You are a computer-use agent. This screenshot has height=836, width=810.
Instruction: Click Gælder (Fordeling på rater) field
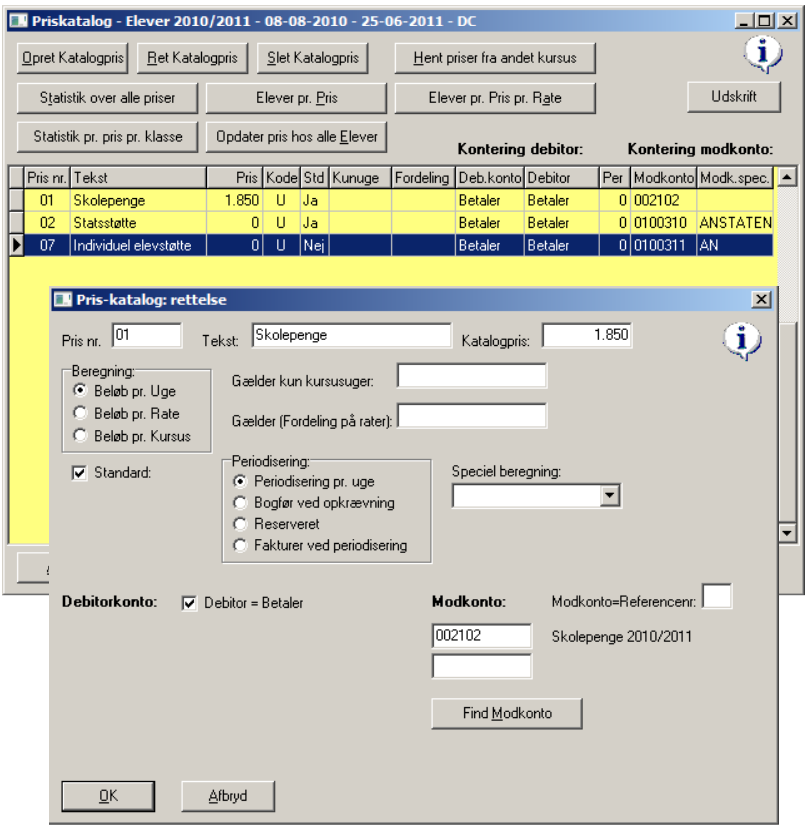pos(472,416)
